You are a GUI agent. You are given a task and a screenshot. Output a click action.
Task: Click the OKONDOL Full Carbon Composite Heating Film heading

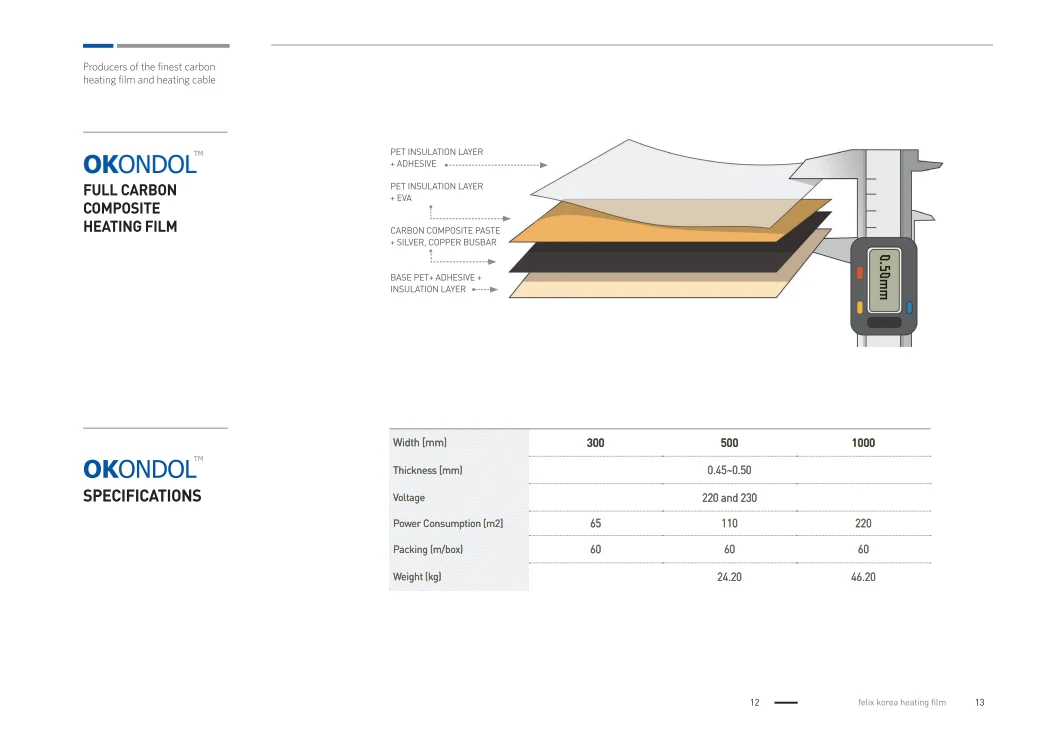pyautogui.click(x=143, y=193)
